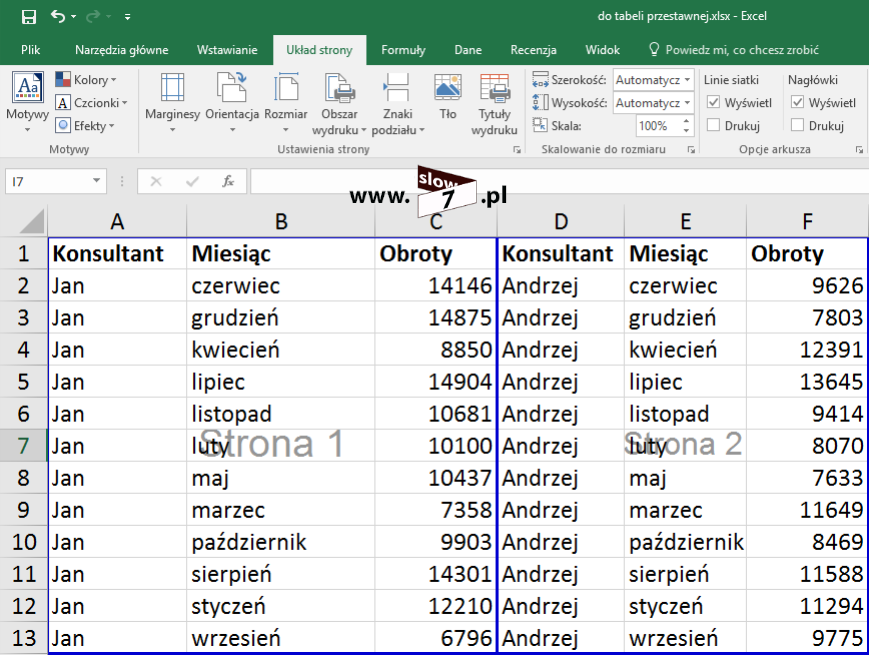
Task: Open Opcje arkusza dialog launcher
Action: [x=859, y=150]
